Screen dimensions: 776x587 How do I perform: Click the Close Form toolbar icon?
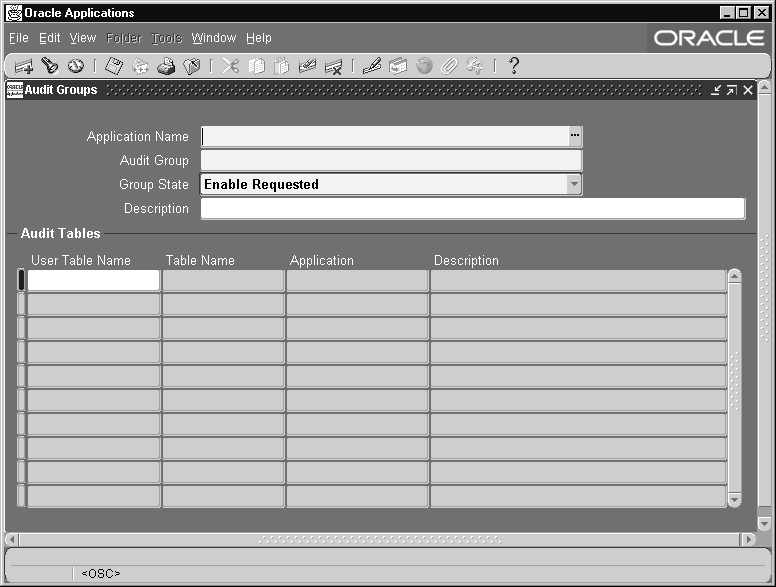pyautogui.click(x=192, y=66)
